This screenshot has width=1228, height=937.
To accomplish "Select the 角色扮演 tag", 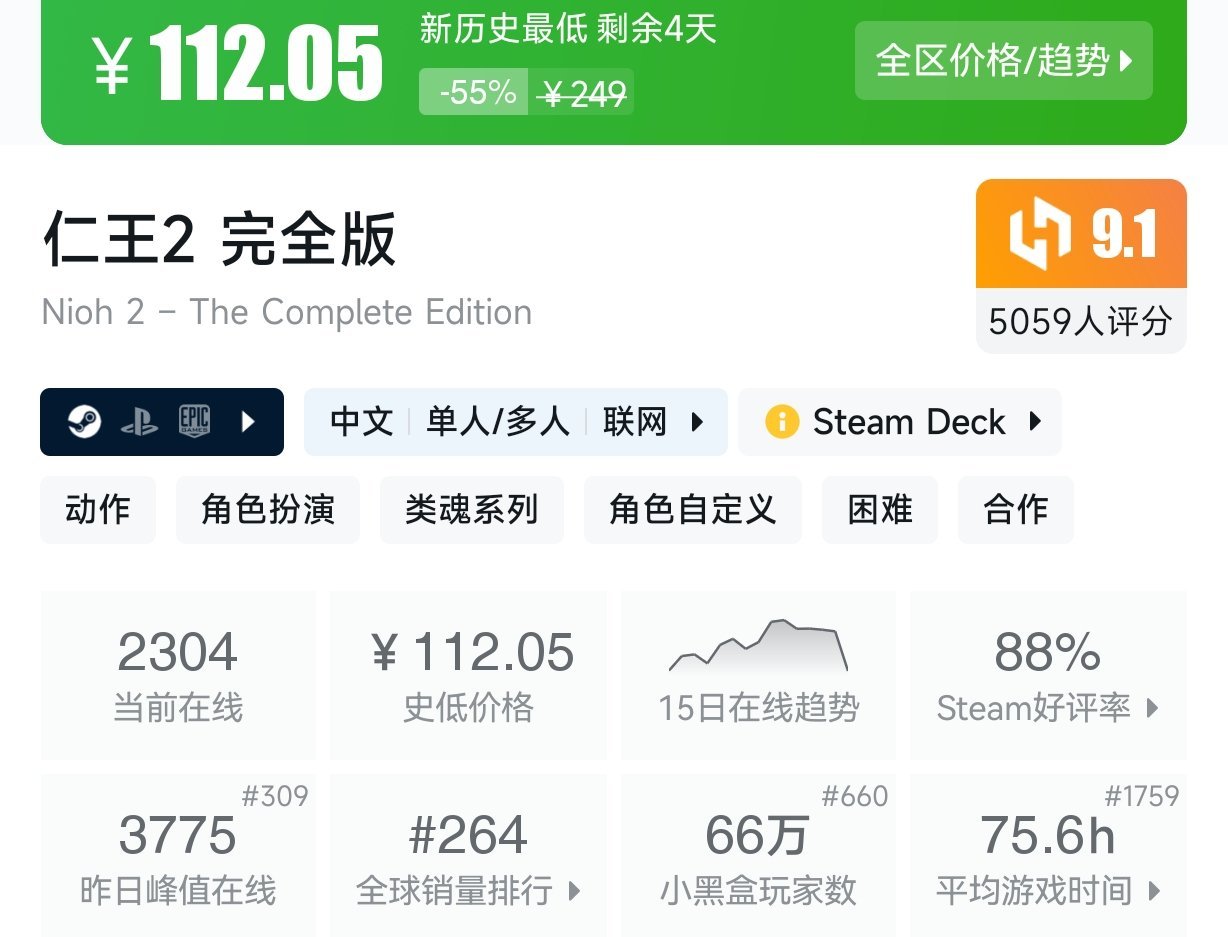I will click(268, 510).
